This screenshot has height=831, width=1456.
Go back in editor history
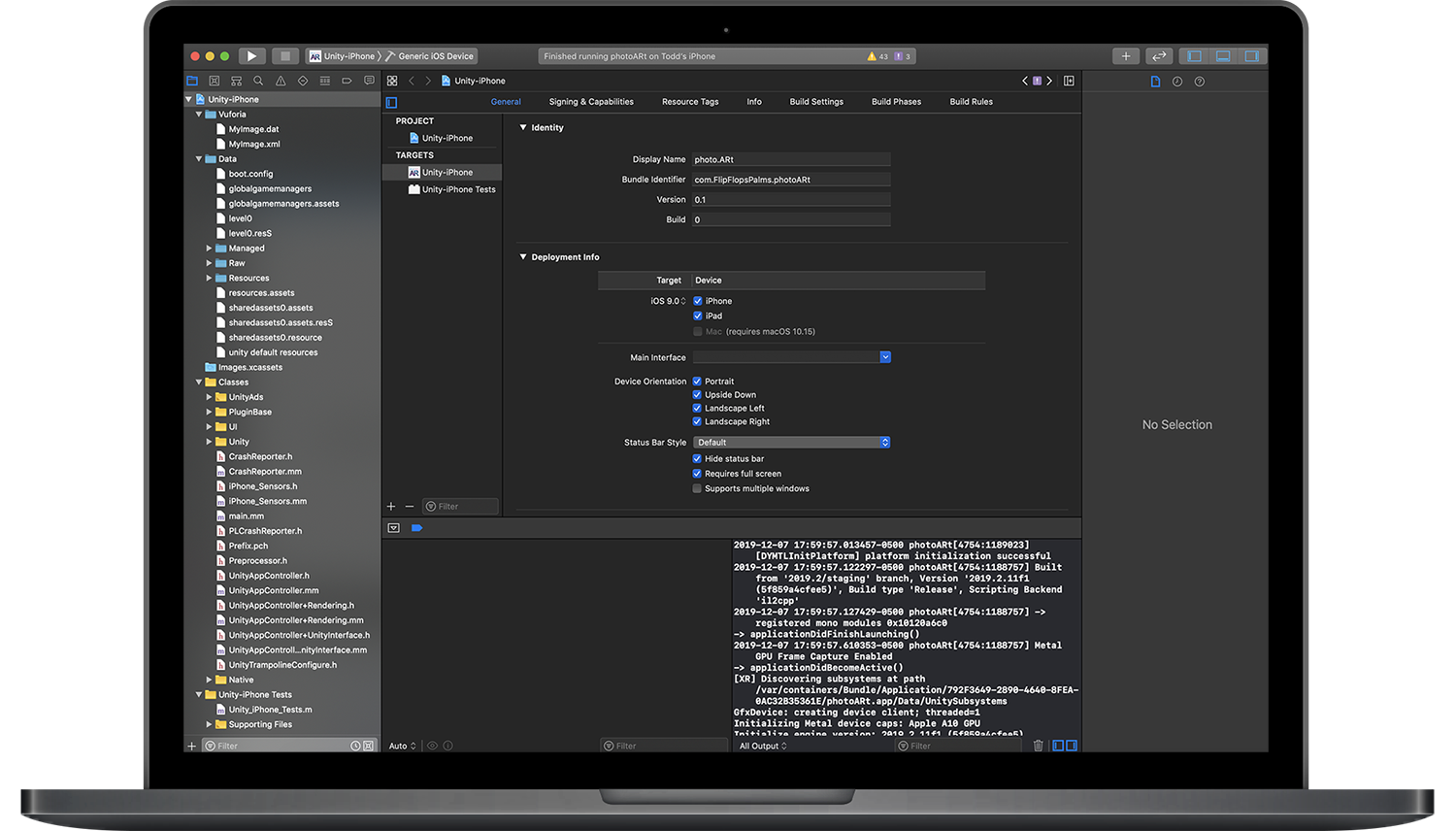pyautogui.click(x=412, y=81)
